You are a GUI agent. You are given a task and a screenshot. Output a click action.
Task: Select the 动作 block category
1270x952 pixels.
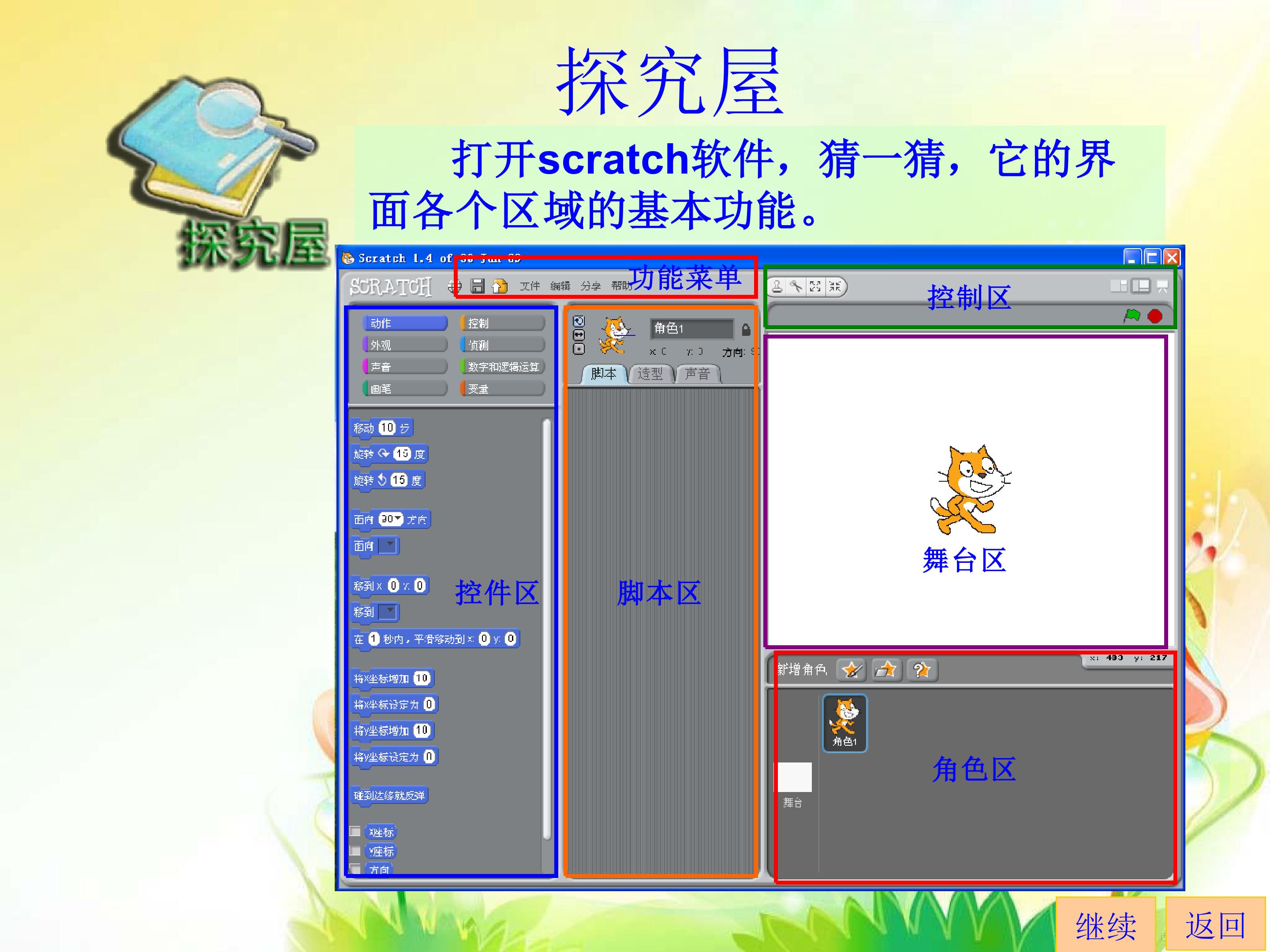click(x=405, y=323)
